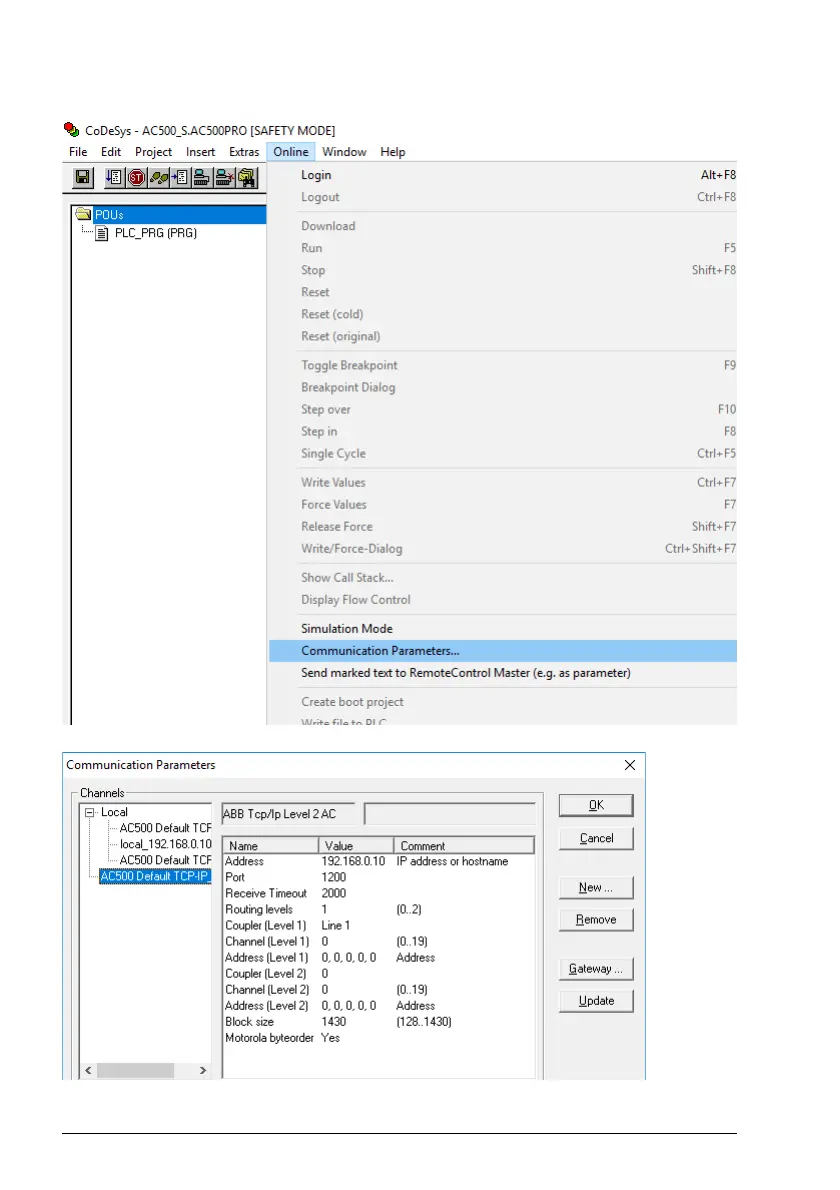Open the File menu
This screenshot has width=840, height=1190.
click(x=77, y=152)
